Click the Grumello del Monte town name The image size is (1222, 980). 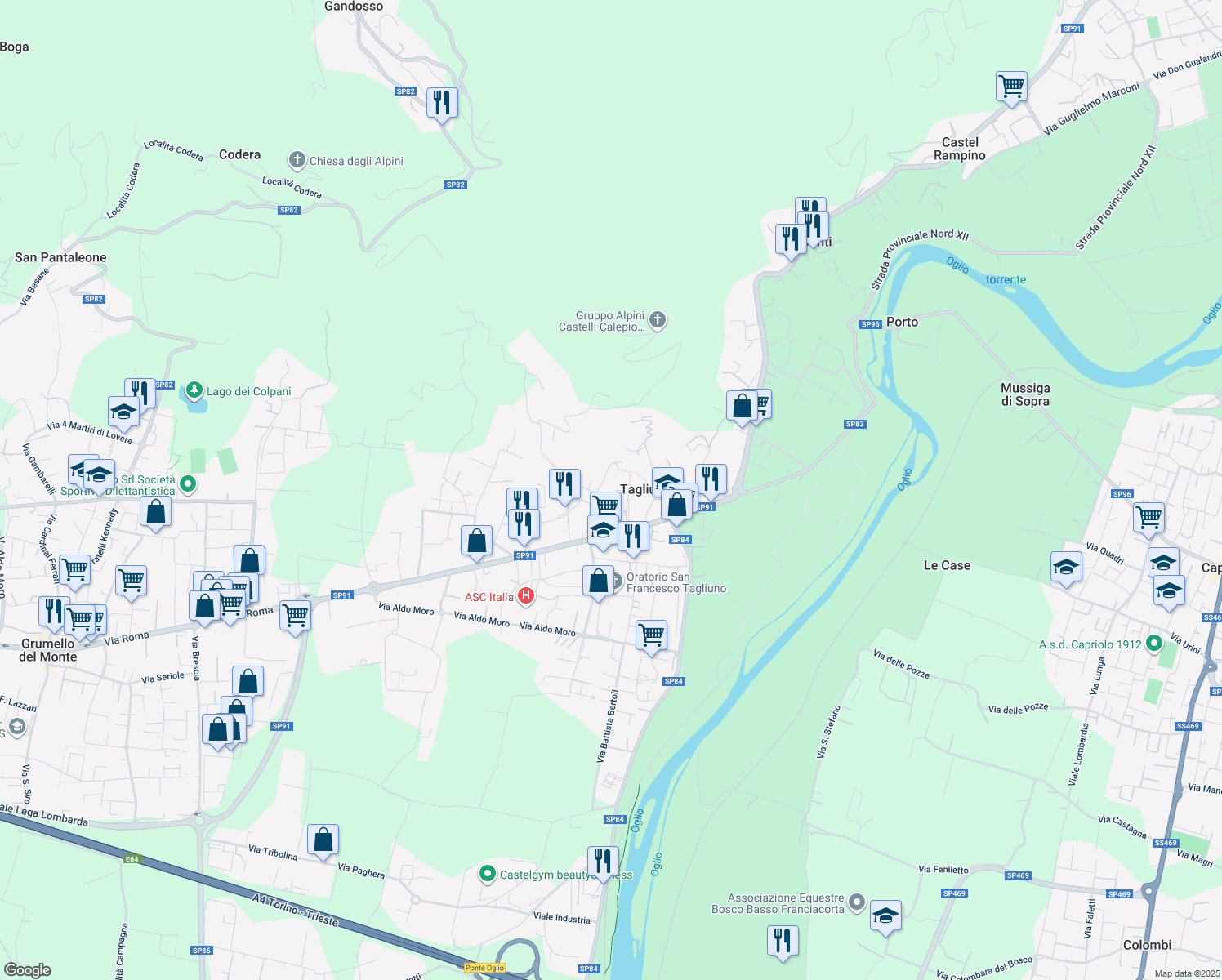[x=46, y=649]
